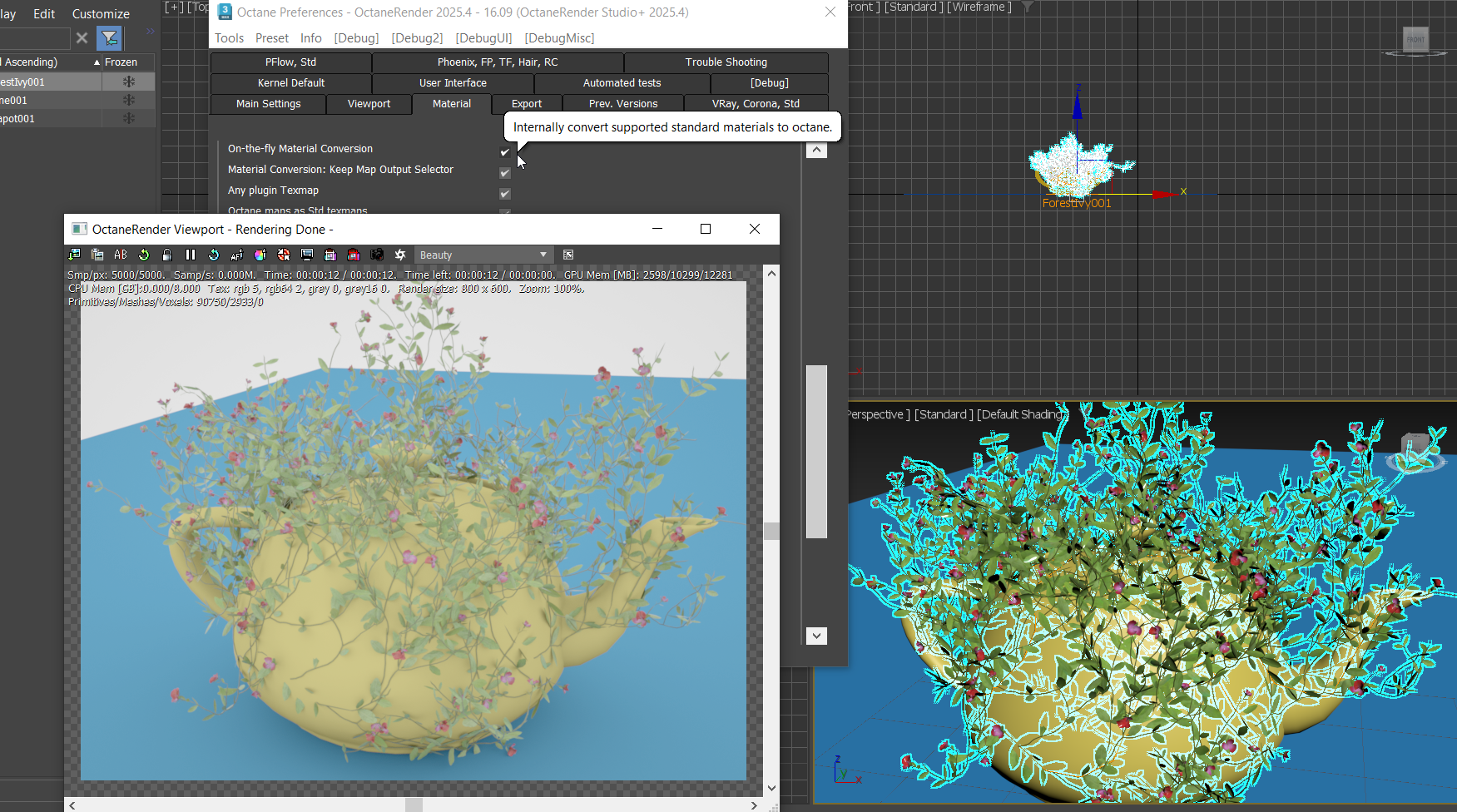Click the green restart render arrow icon
Screen dimensions: 1457x812
click(x=144, y=255)
